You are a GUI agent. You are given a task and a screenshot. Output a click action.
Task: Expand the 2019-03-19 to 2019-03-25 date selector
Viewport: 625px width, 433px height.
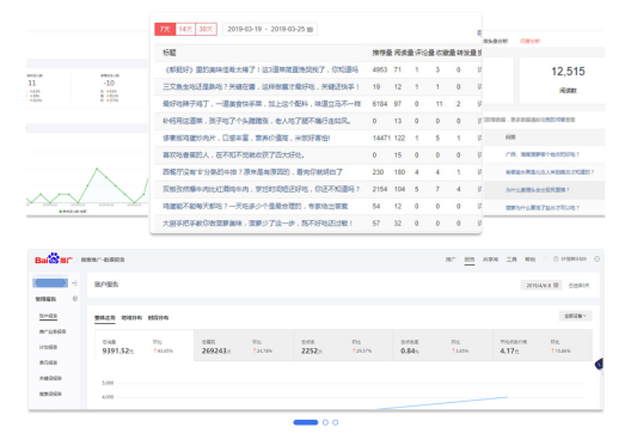point(270,30)
